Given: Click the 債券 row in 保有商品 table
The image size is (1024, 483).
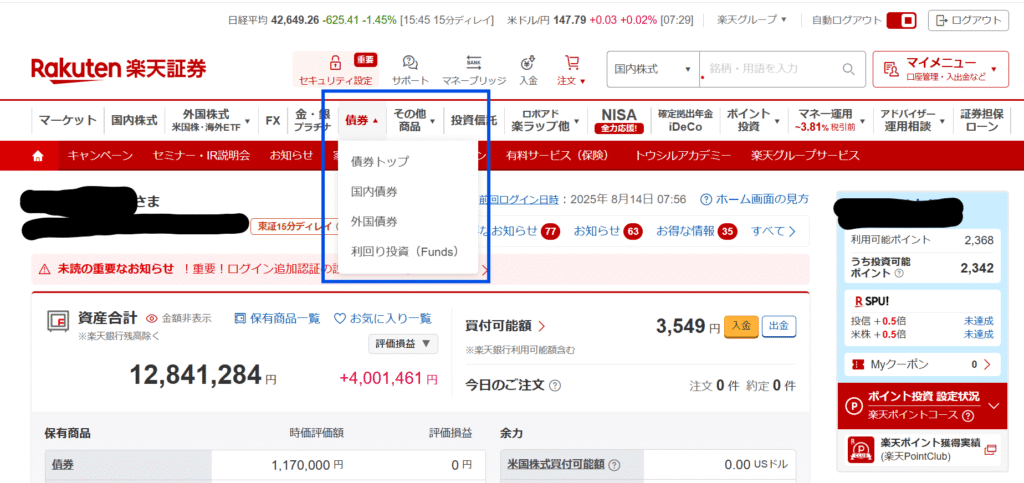Looking at the screenshot, I should [264, 465].
